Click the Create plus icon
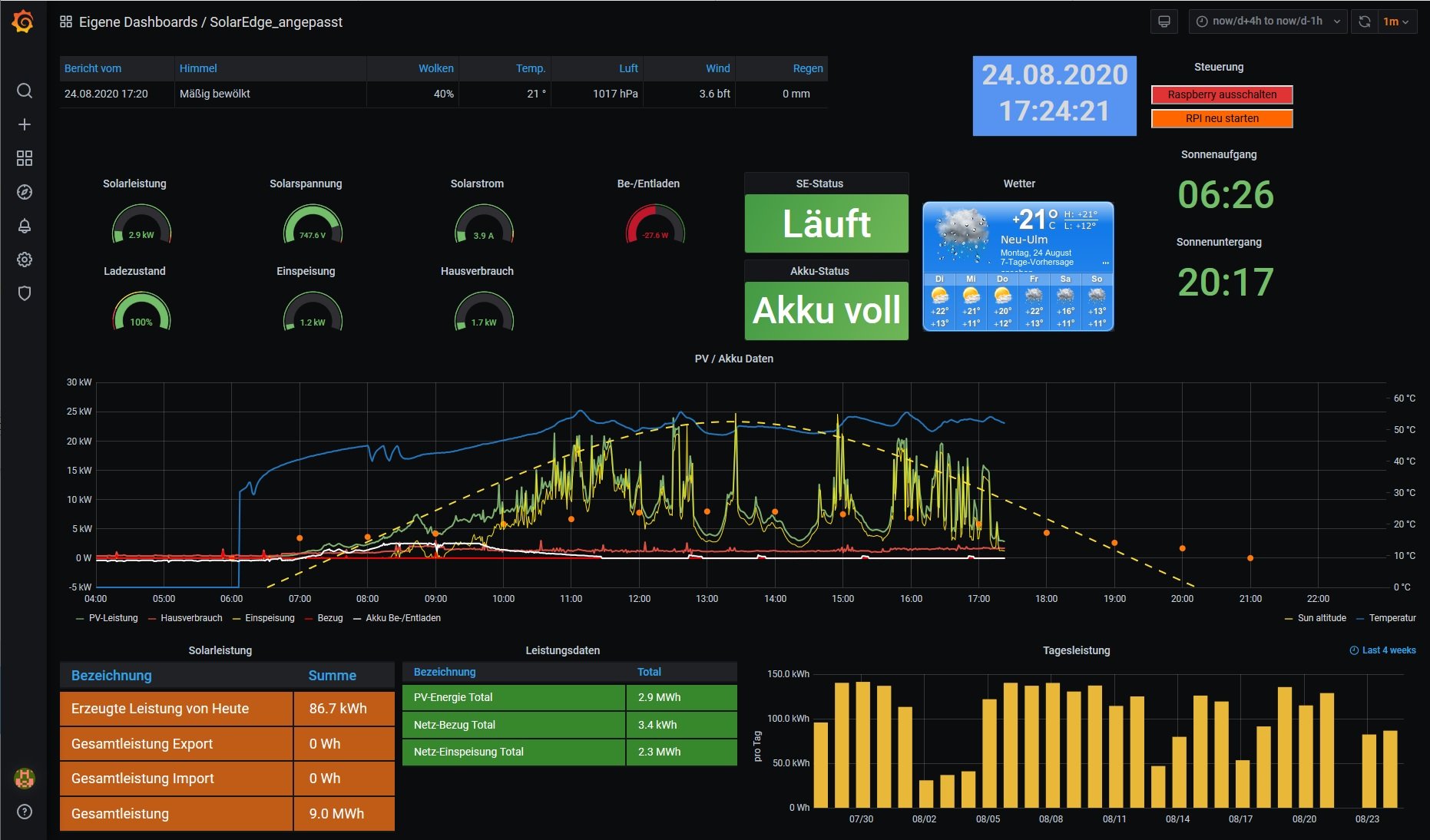1430x840 pixels. [x=25, y=124]
